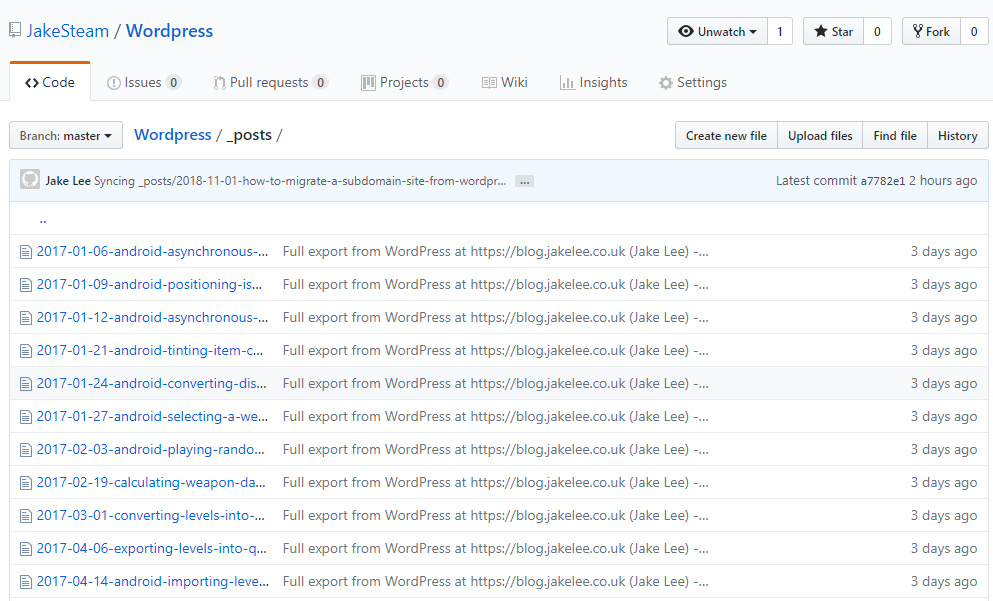Open the file 2017-01-09-android-positioning-is
Viewport: 993px width, 601px height.
click(x=149, y=284)
